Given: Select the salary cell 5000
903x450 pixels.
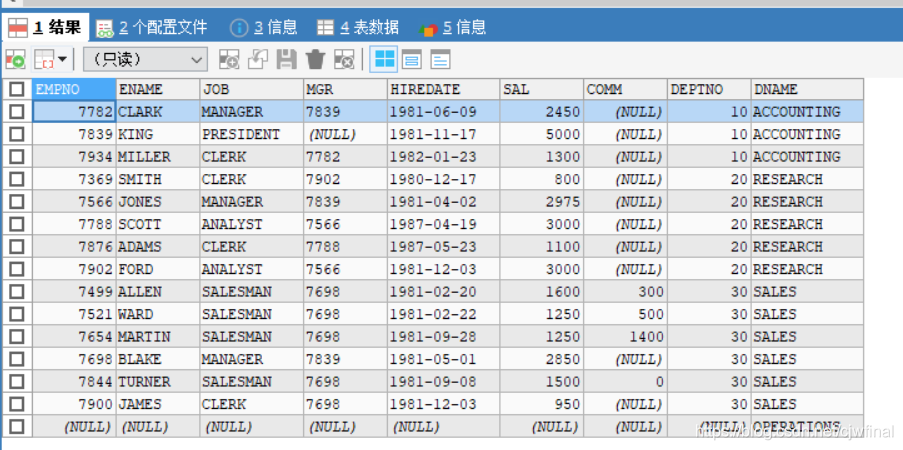Looking at the screenshot, I should tap(541, 134).
